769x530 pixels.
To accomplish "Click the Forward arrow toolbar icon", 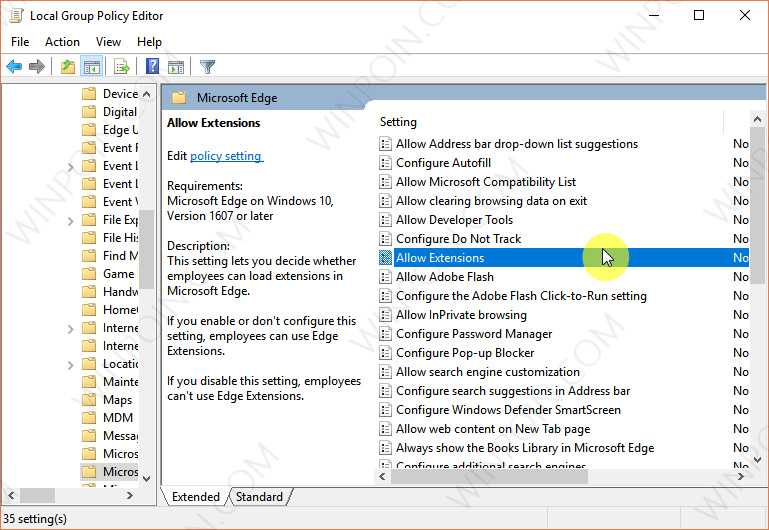I will [x=37, y=66].
